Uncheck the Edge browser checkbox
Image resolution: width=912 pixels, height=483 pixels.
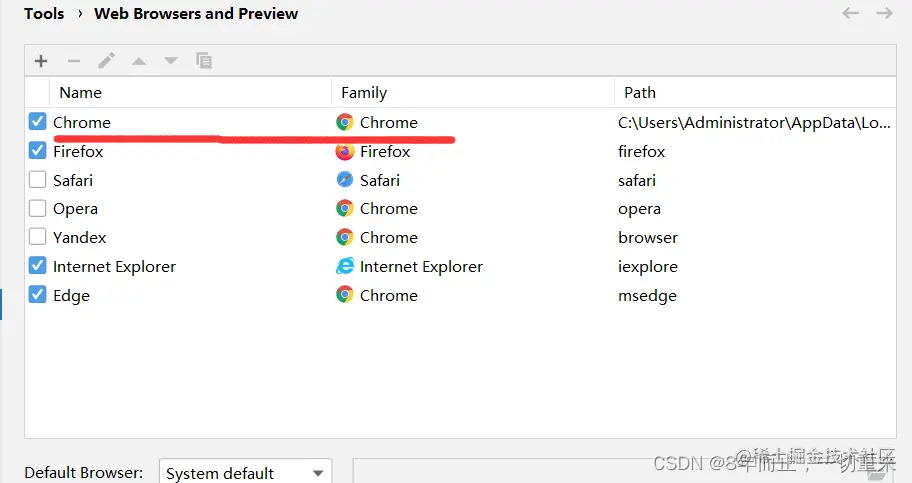(x=37, y=294)
